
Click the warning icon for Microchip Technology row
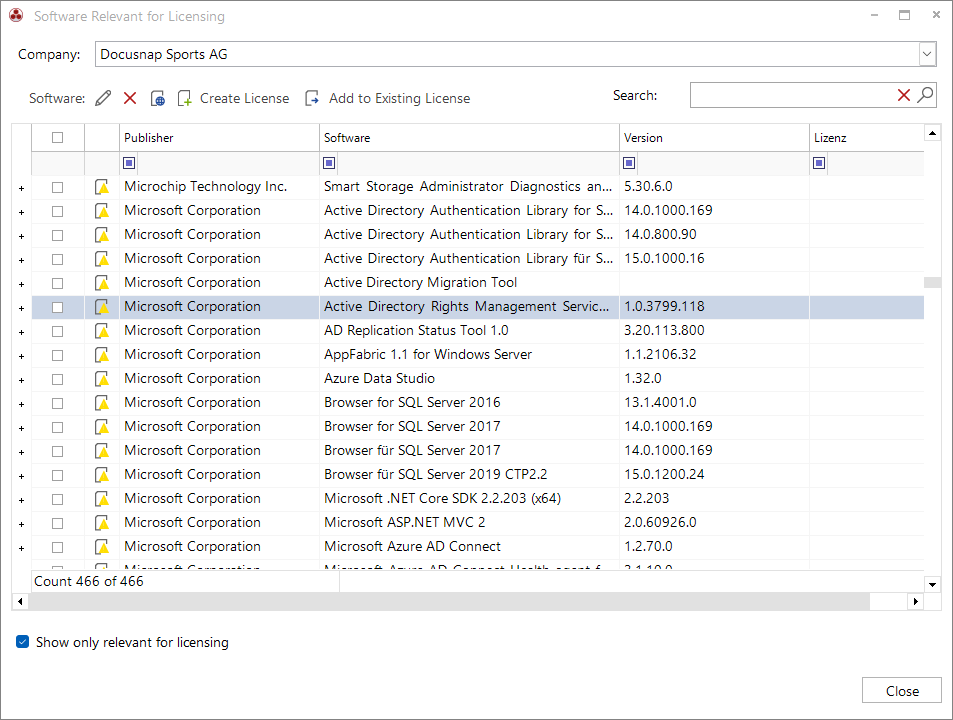102,187
